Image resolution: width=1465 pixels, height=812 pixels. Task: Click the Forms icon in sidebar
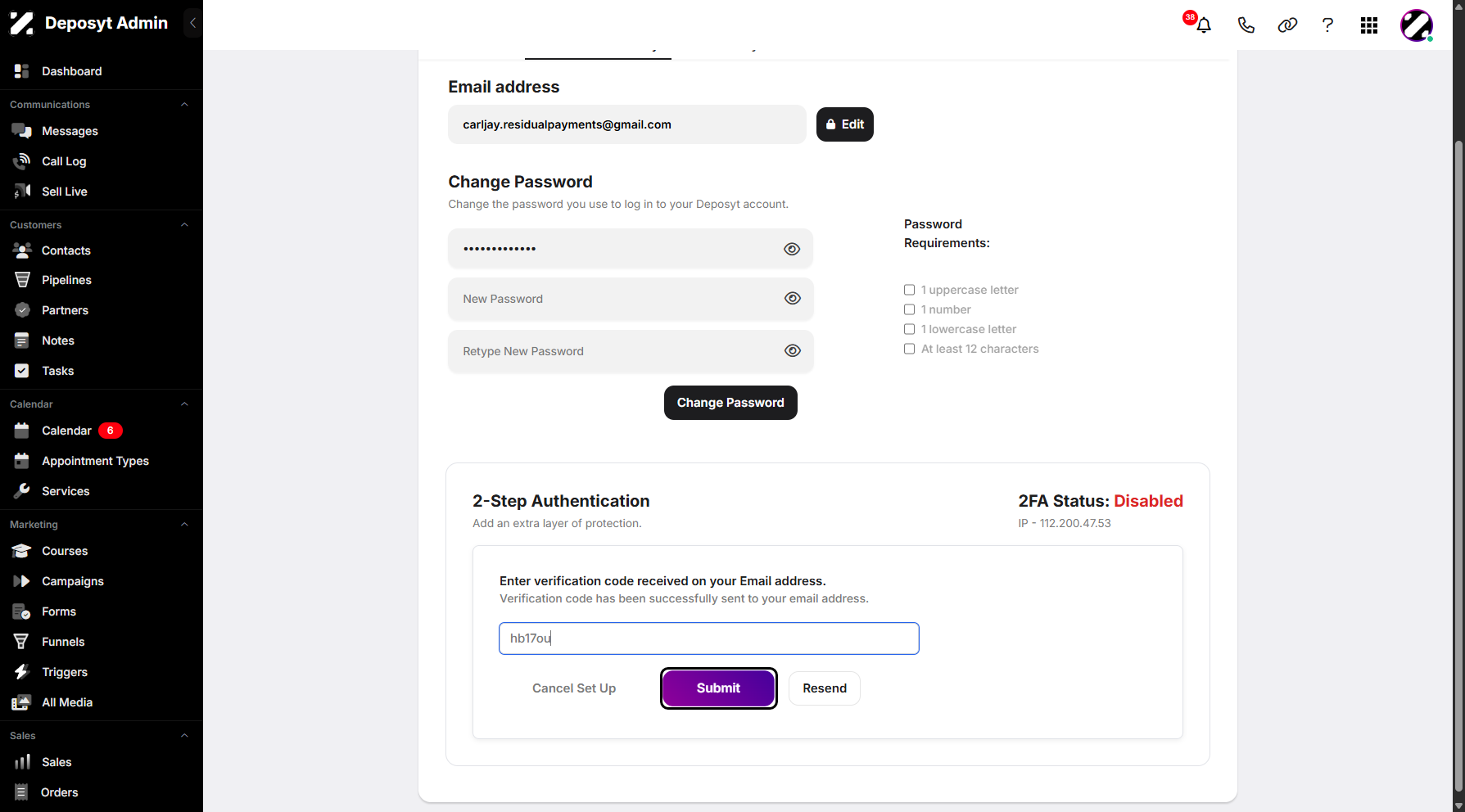click(x=22, y=611)
